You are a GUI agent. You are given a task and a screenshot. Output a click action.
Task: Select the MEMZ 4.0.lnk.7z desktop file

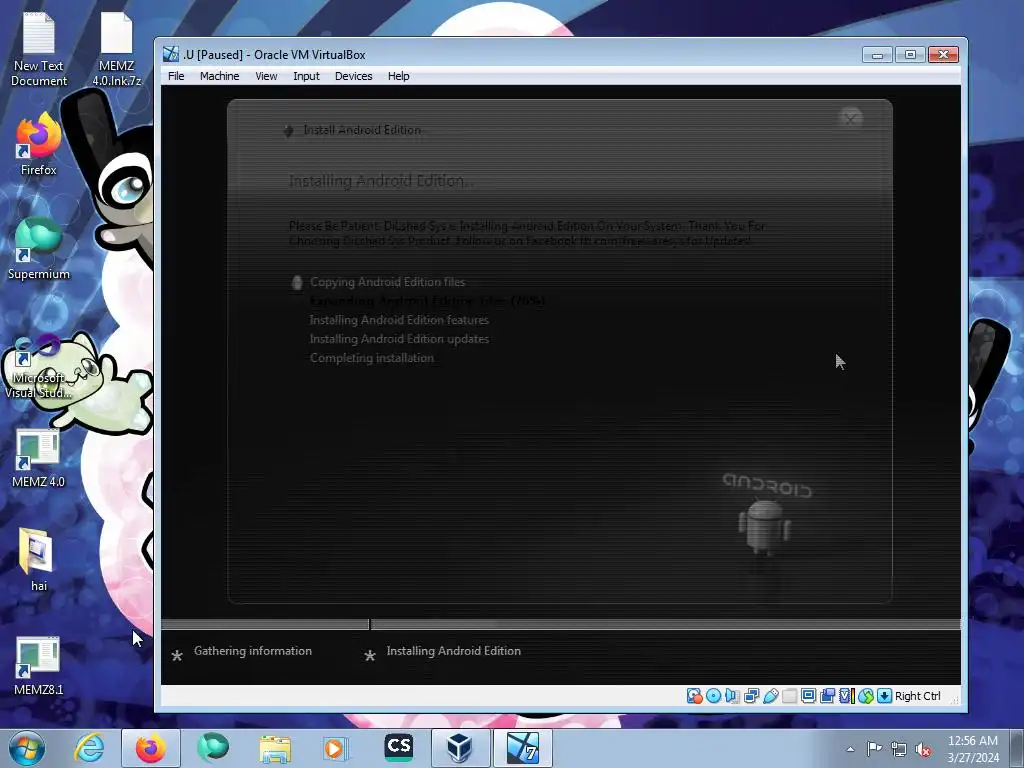click(116, 50)
